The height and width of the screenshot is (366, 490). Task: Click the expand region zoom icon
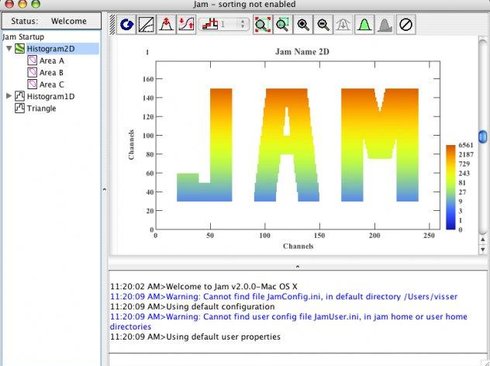(283, 24)
